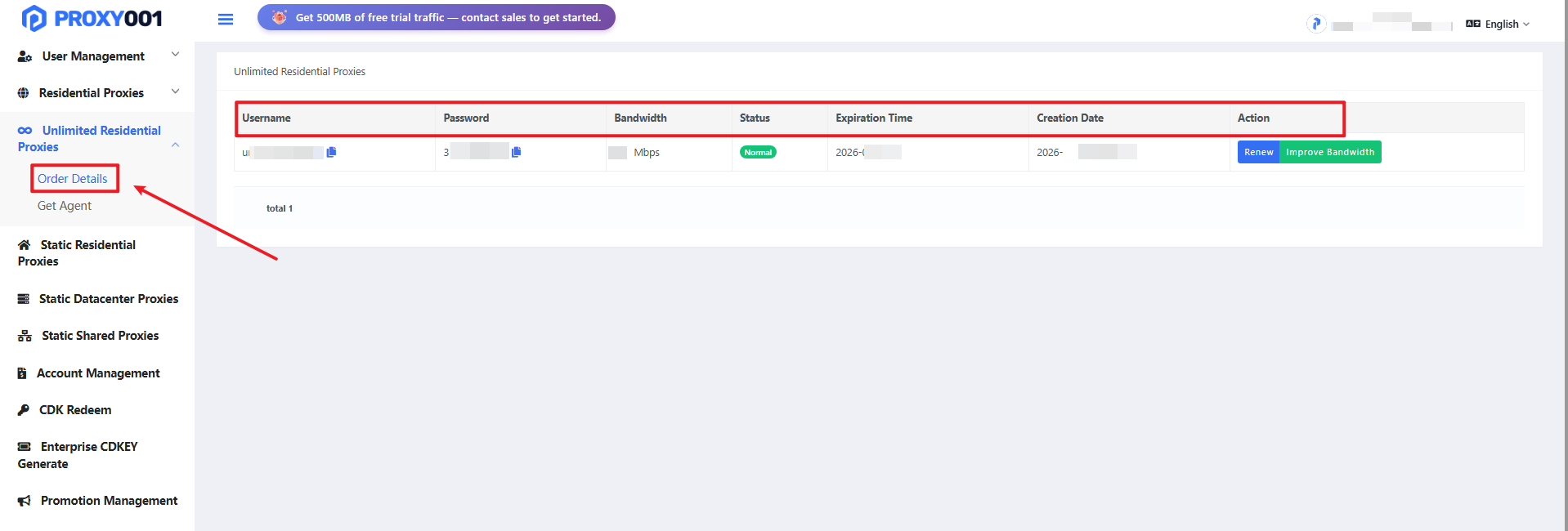Open the Get Agent menu item

pos(65,206)
